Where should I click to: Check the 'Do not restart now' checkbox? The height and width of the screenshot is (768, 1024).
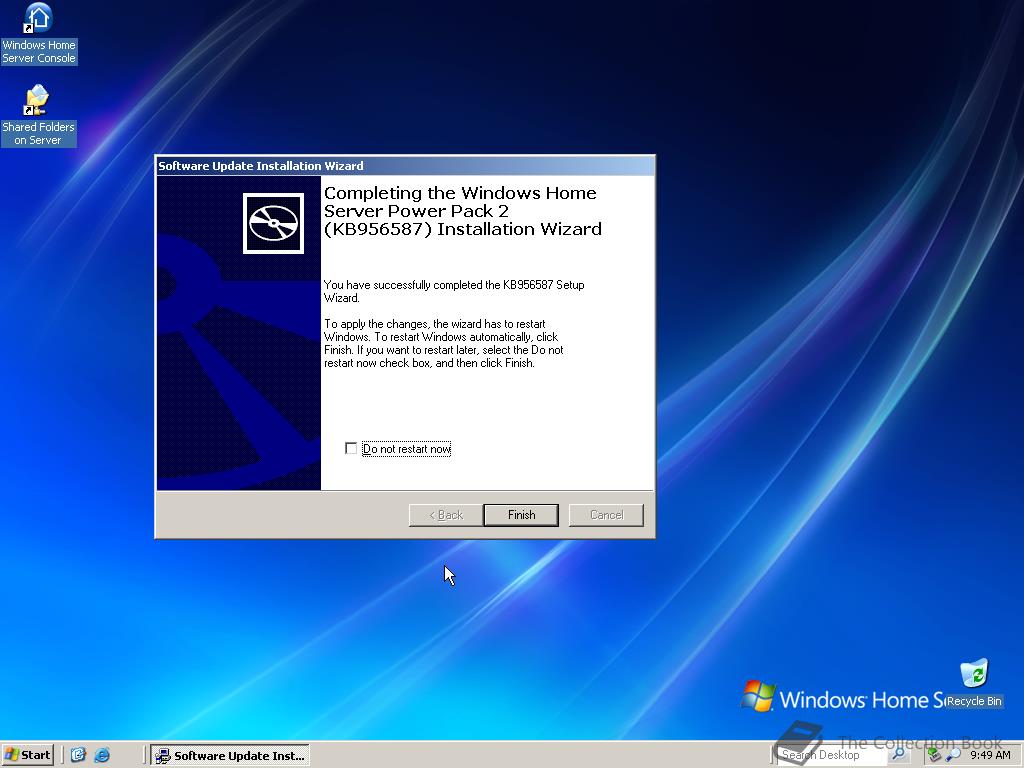pos(351,449)
